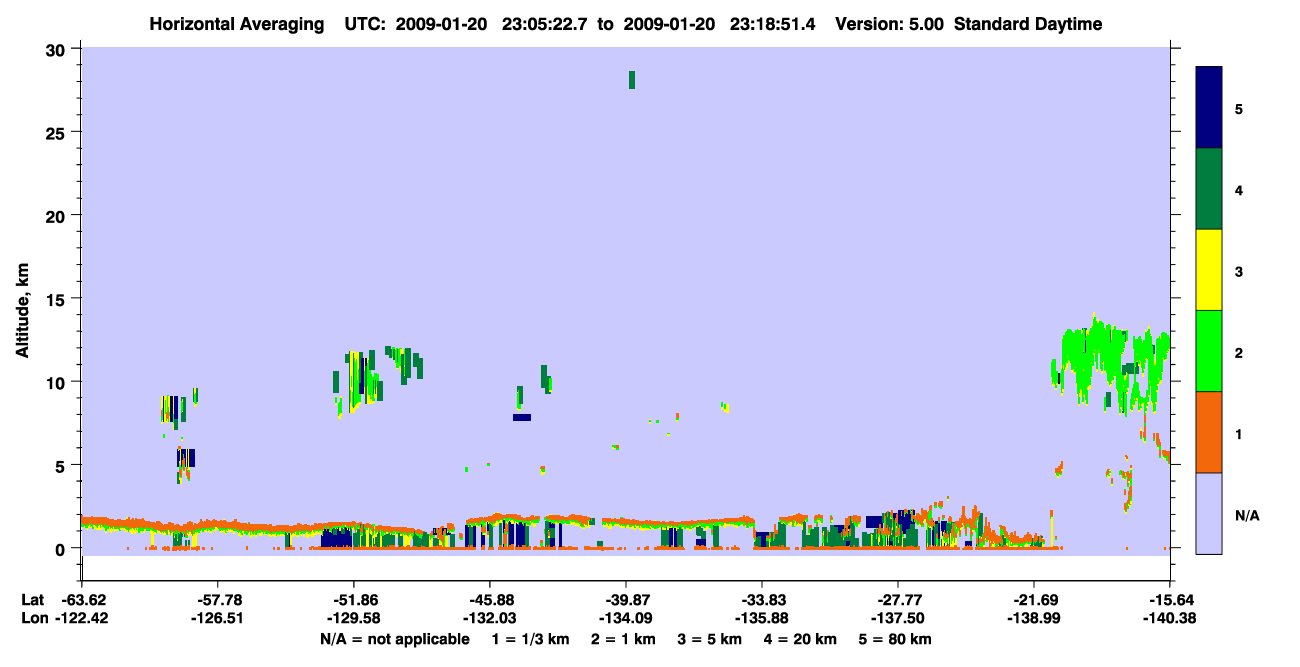The width and height of the screenshot is (1300, 667).
Task: Click the latitude value -21.69
Action: pos(1034,600)
